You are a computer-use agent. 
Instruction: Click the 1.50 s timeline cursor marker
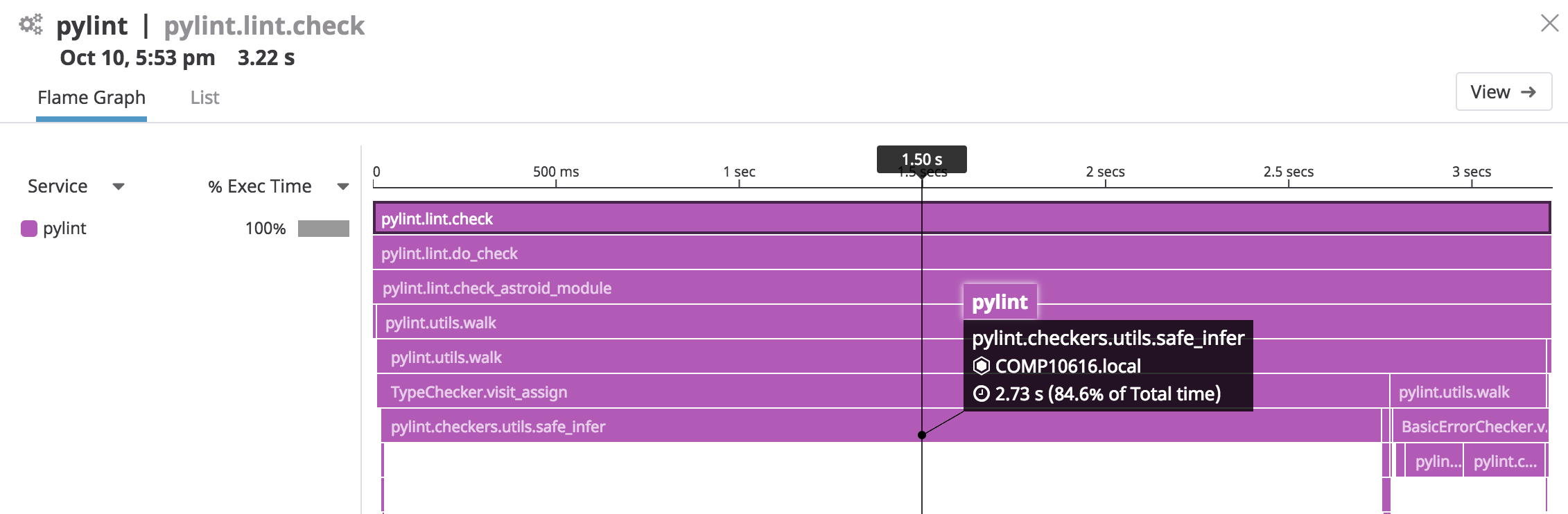click(922, 159)
